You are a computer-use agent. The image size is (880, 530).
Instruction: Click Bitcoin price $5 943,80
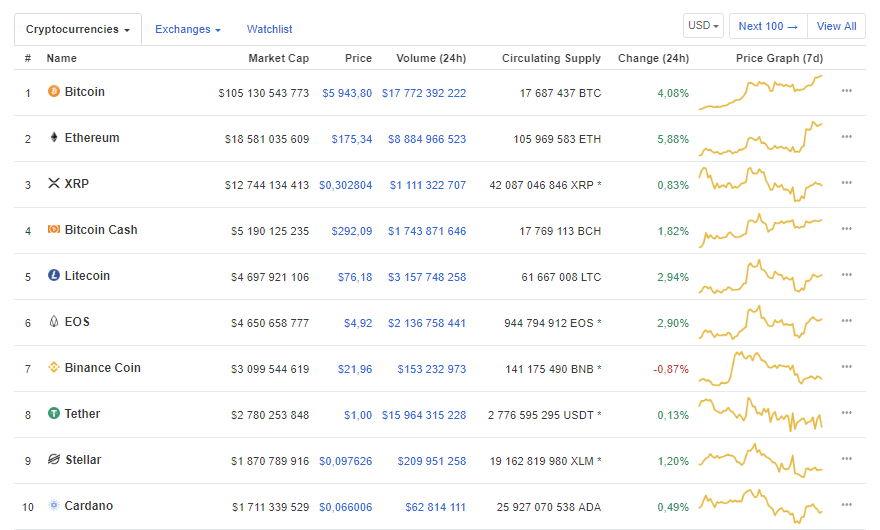(x=347, y=93)
